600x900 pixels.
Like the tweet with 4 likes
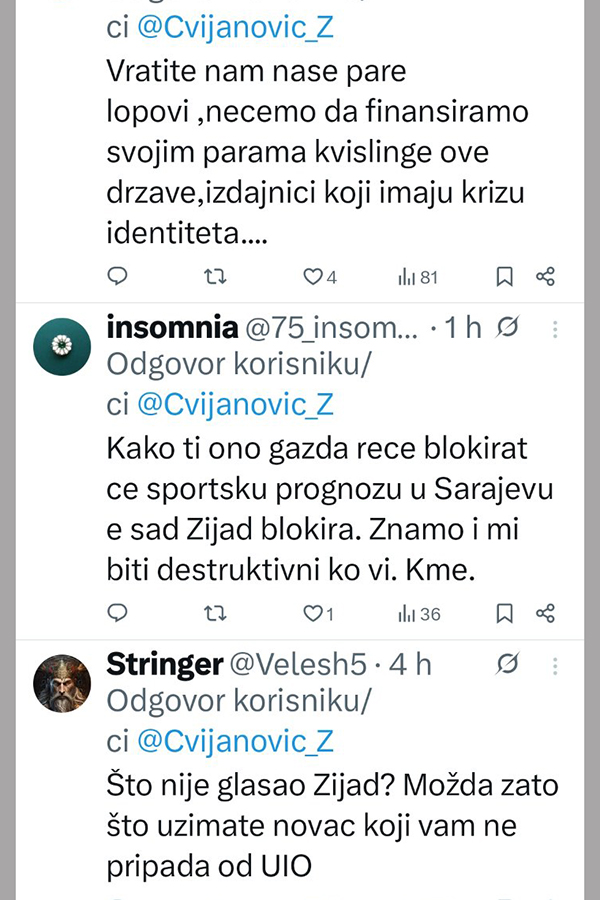pyautogui.click(x=314, y=277)
